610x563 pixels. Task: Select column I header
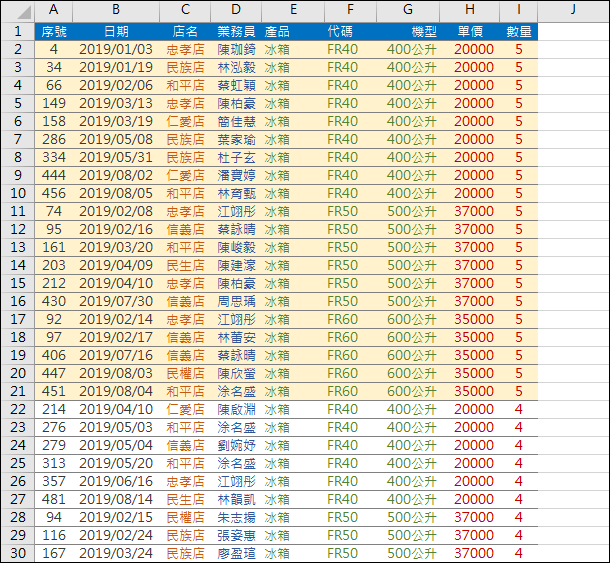pyautogui.click(x=519, y=10)
